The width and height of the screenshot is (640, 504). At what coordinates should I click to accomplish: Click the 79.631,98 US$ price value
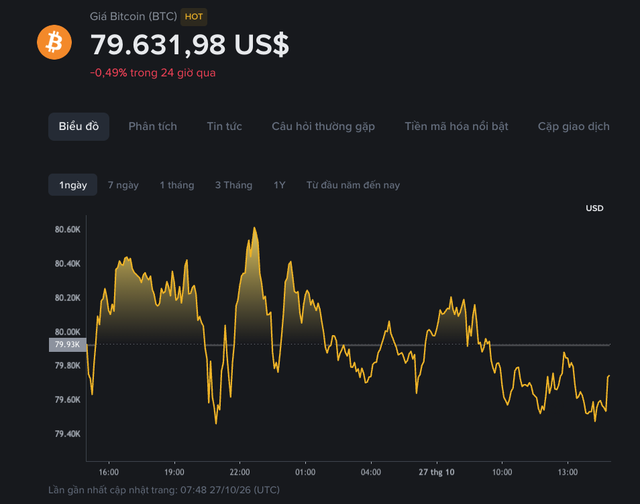[190, 44]
